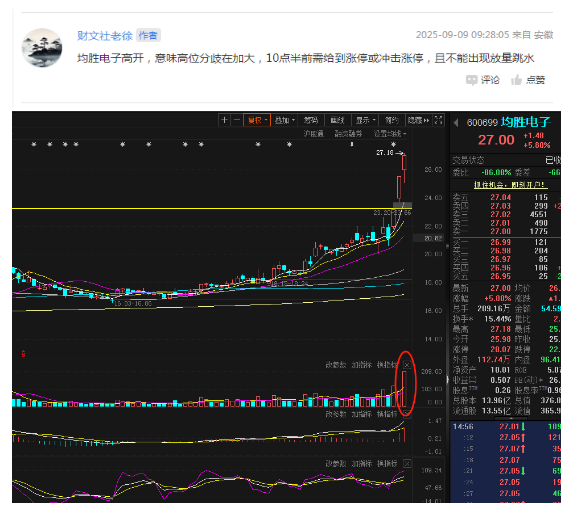
Task: Expand the 设置均线 dropdown
Action: (x=390, y=134)
